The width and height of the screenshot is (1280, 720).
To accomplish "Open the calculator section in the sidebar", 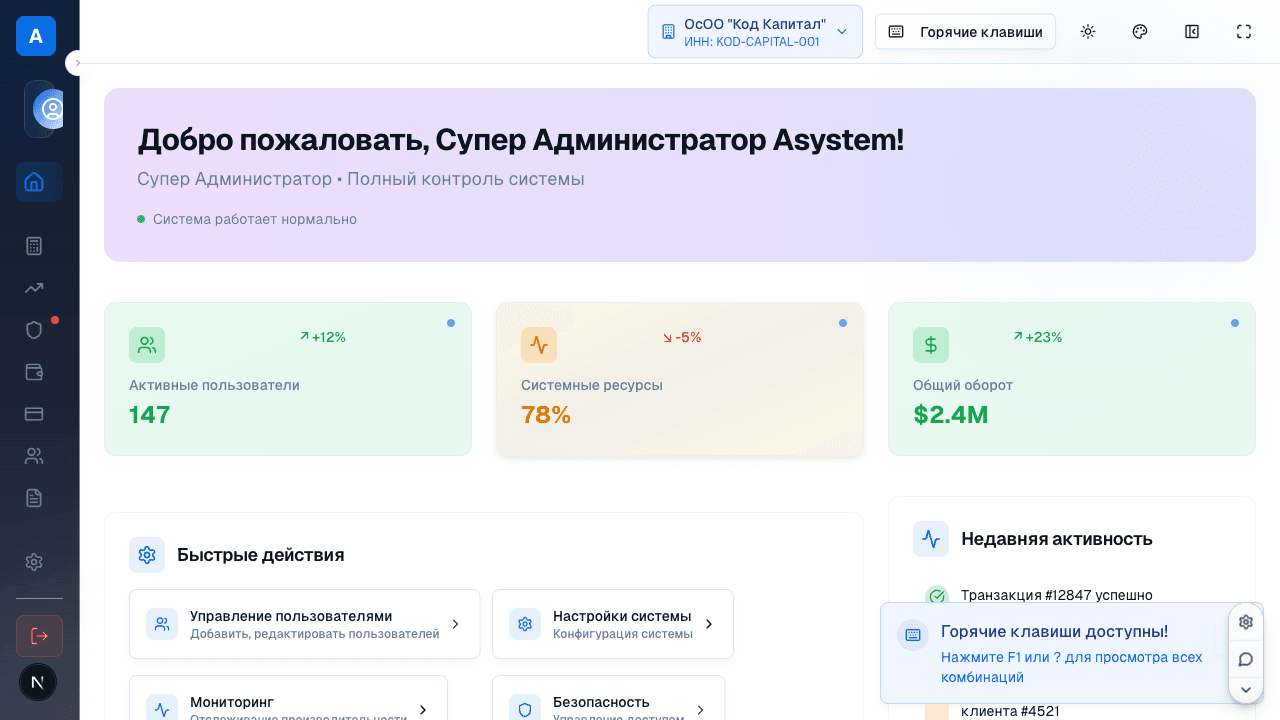I will pyautogui.click(x=34, y=245).
